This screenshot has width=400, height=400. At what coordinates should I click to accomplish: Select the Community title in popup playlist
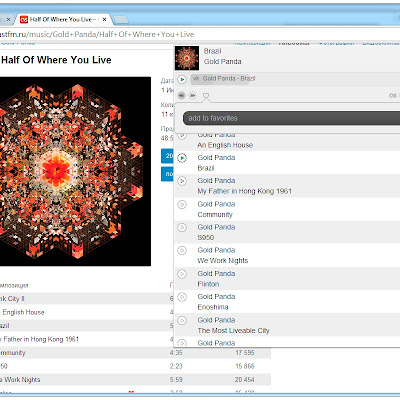215,215
